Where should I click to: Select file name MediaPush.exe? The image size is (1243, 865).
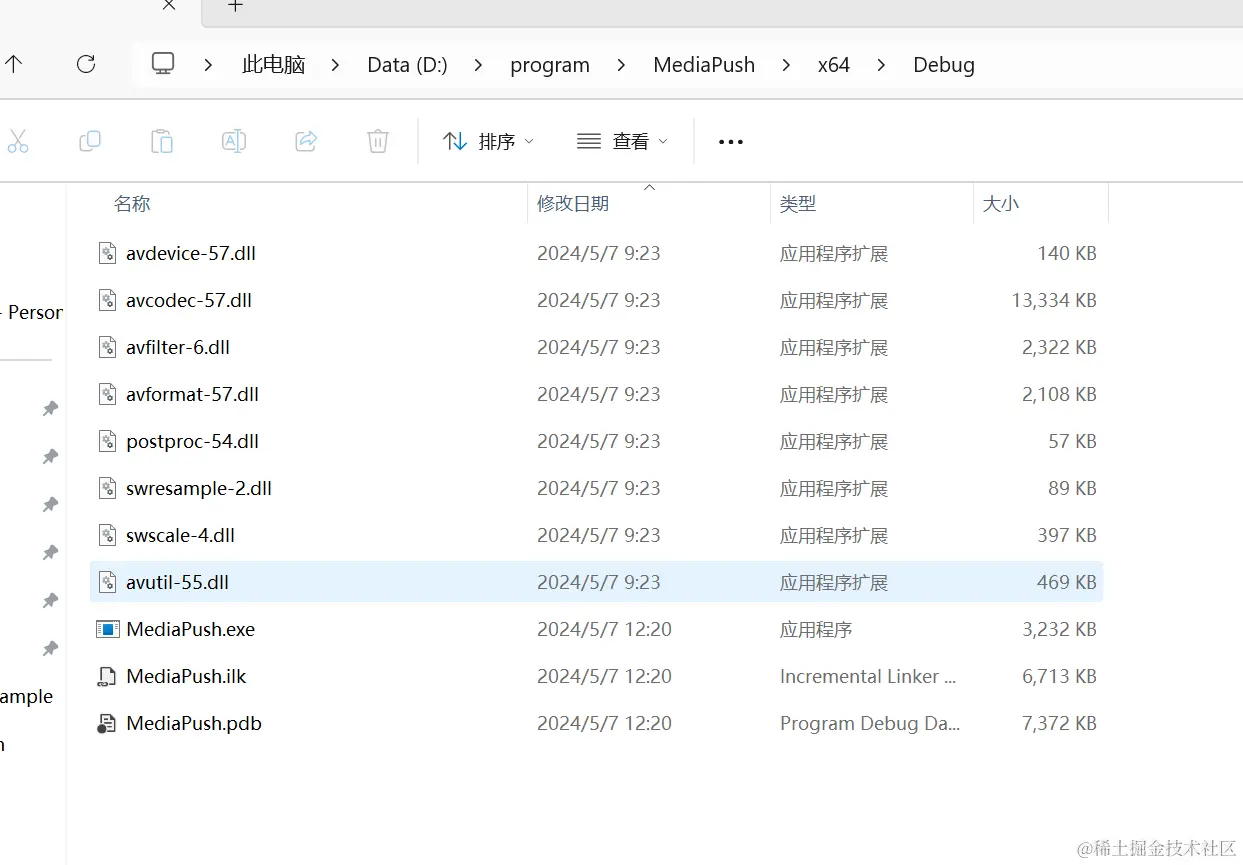pos(191,629)
